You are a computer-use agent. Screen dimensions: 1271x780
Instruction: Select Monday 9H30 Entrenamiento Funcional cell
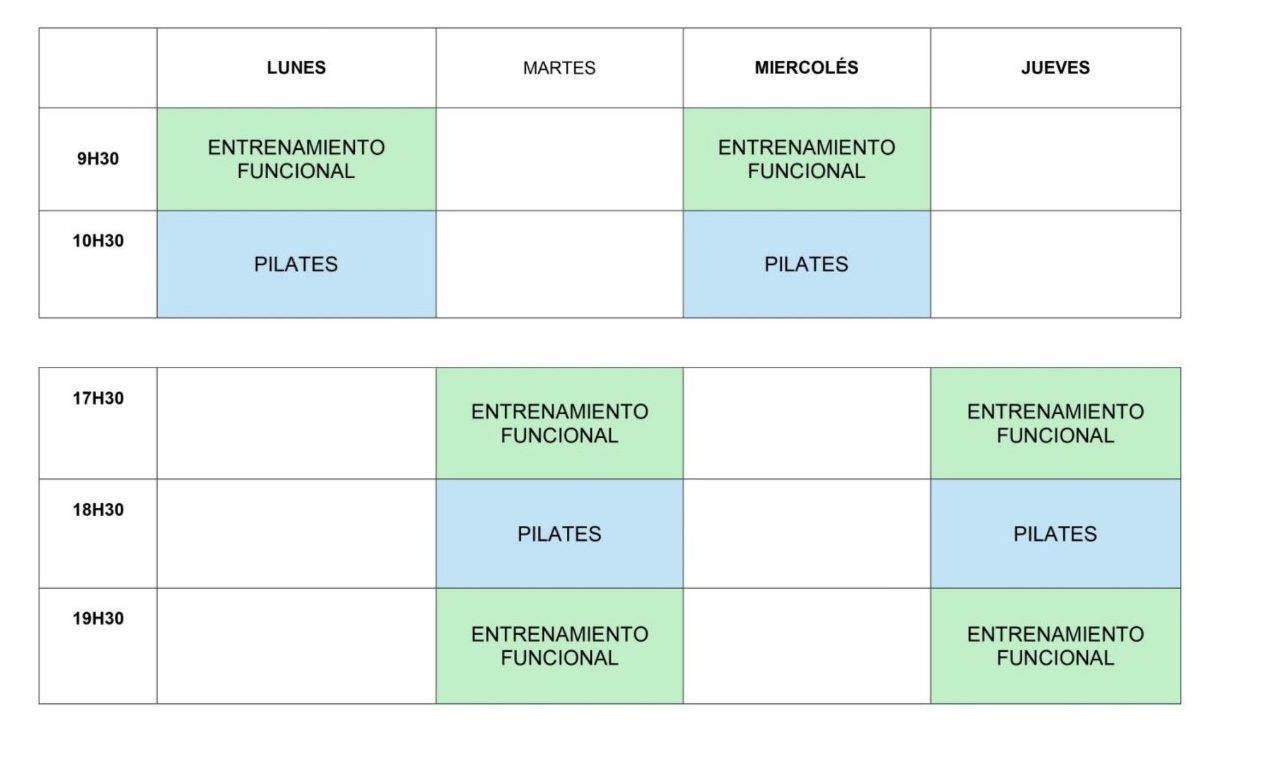coord(296,159)
